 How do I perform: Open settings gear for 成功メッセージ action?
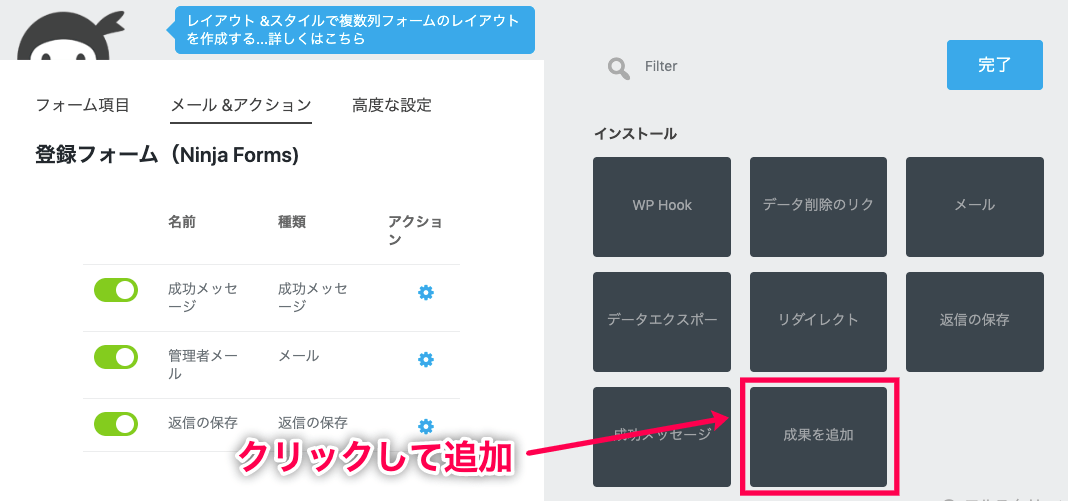(426, 293)
